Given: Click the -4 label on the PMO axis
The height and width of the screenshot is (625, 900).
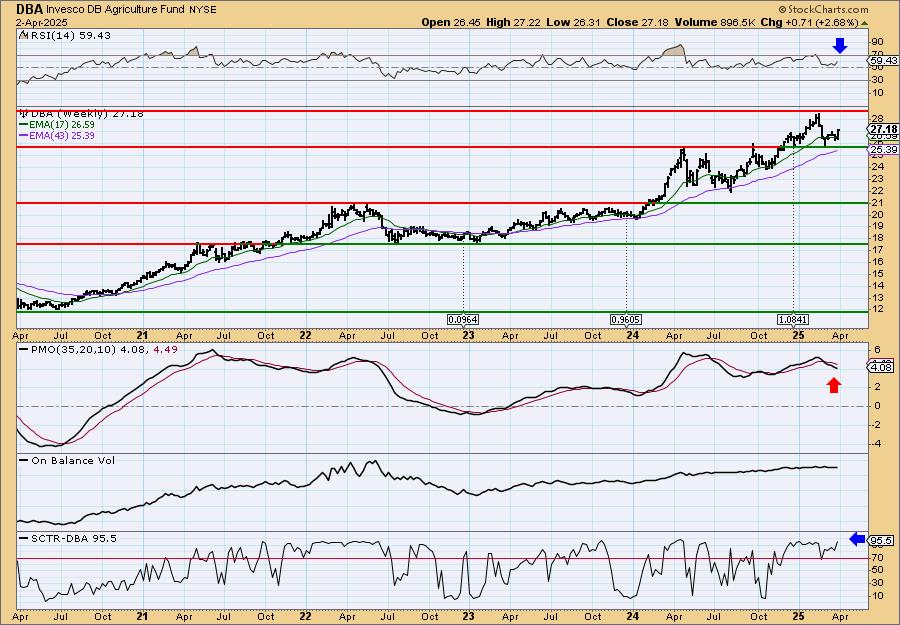Looking at the screenshot, I should tap(878, 443).
